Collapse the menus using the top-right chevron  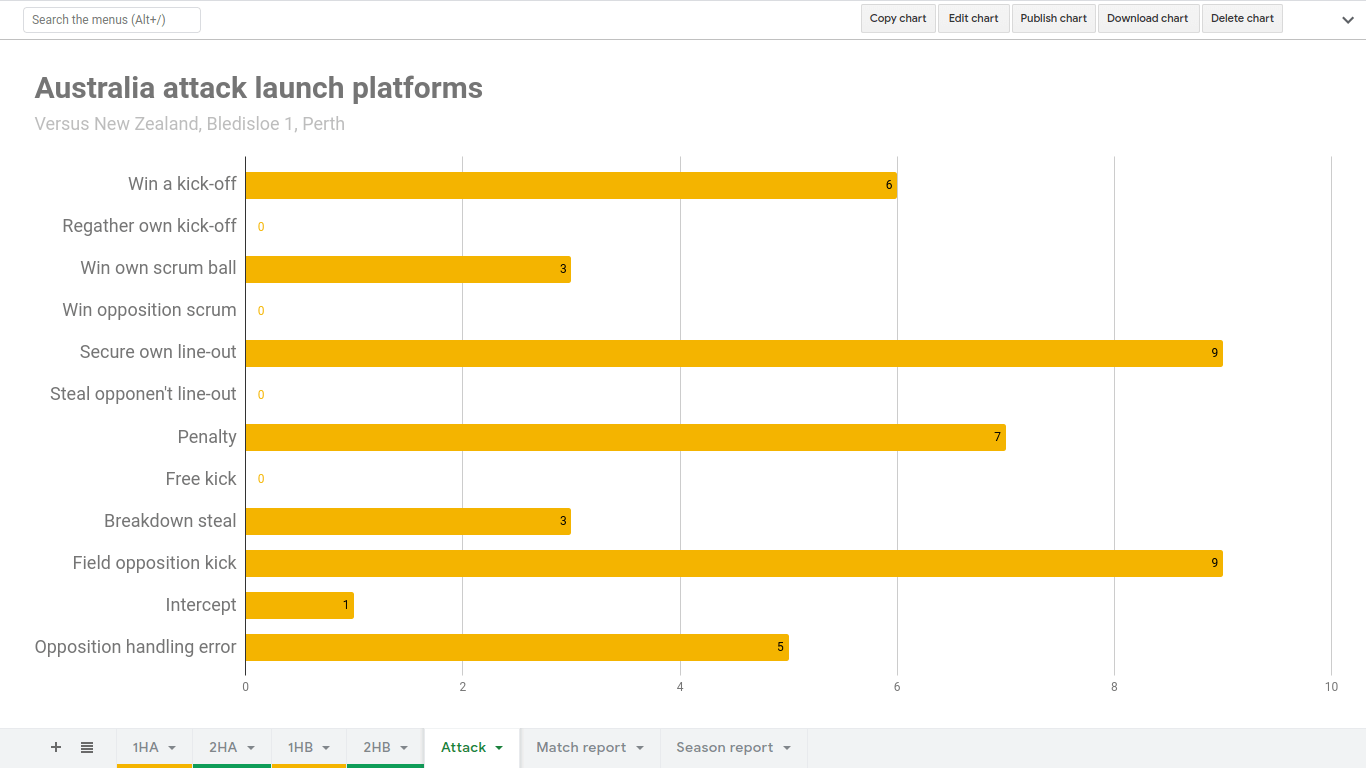[x=1348, y=19]
